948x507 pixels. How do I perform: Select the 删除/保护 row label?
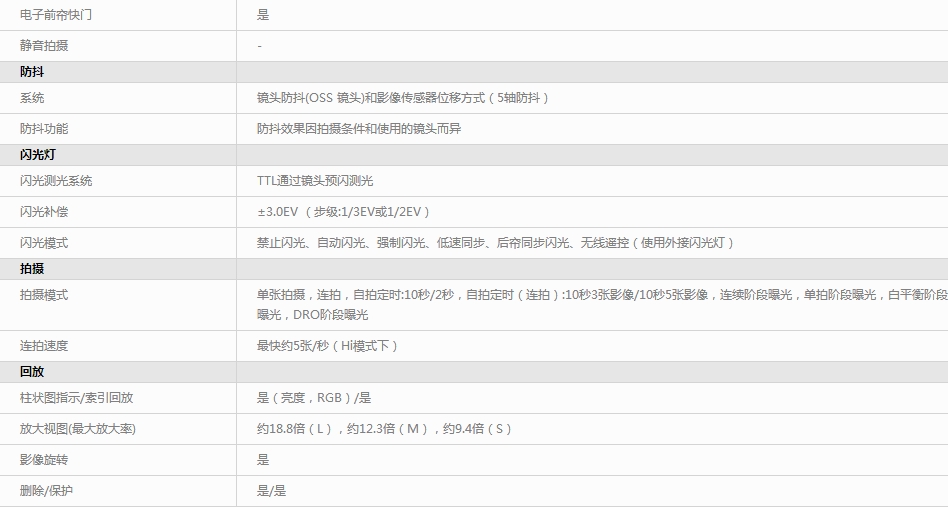point(46,491)
